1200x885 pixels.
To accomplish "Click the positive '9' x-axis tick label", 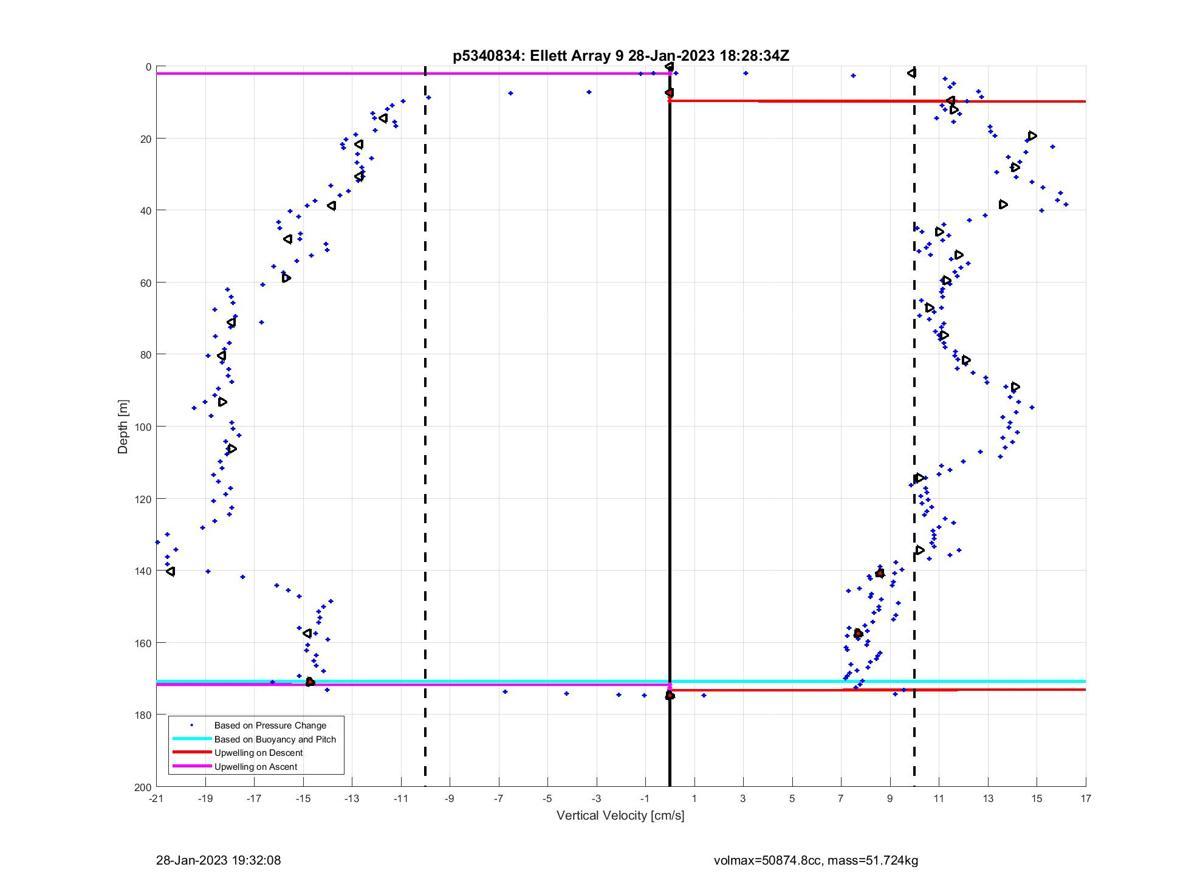I will click(890, 798).
